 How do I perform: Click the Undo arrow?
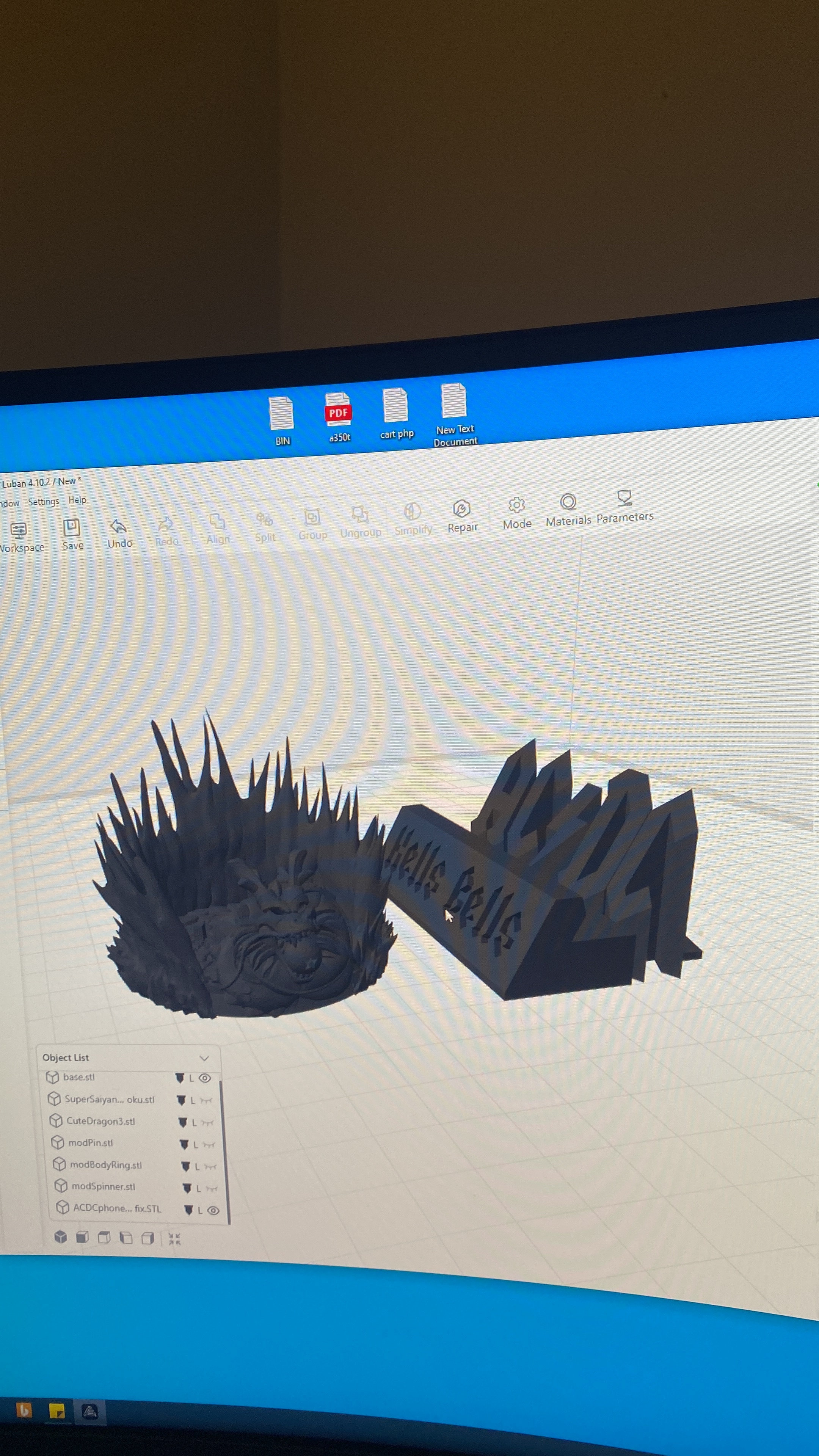click(x=119, y=527)
